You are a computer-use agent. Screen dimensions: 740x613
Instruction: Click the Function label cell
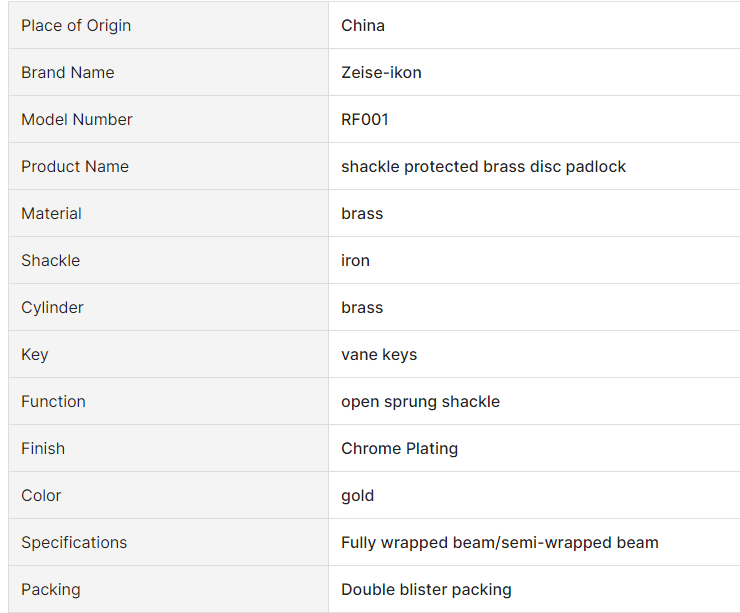pos(168,401)
